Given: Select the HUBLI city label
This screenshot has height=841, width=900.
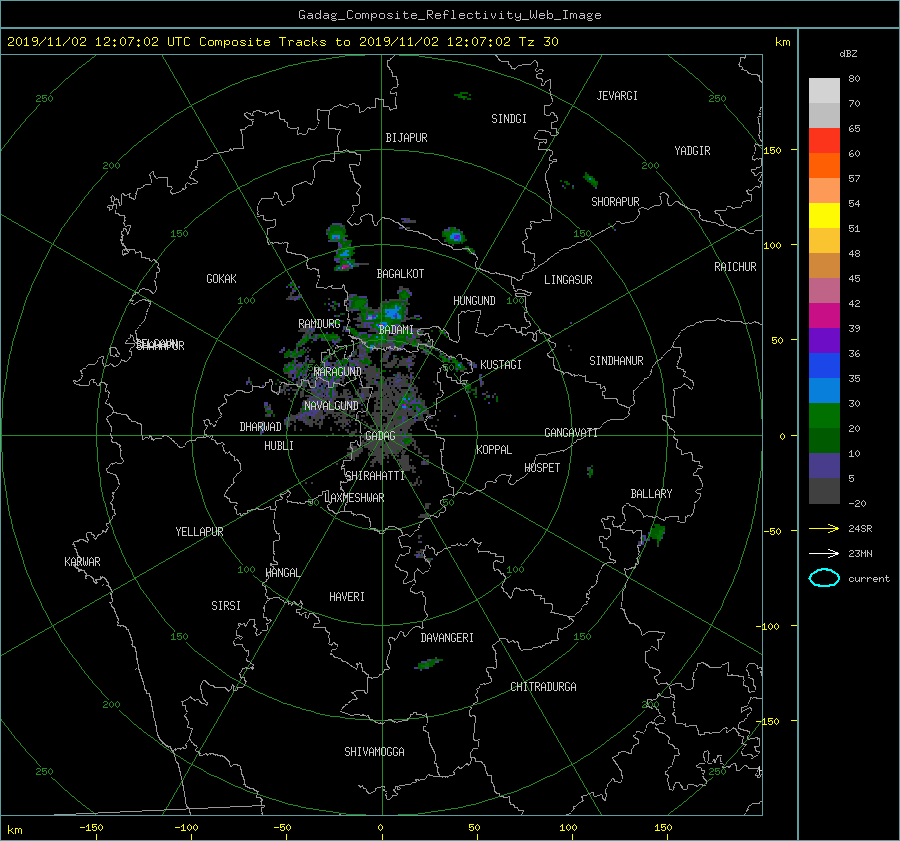Looking at the screenshot, I should [279, 446].
